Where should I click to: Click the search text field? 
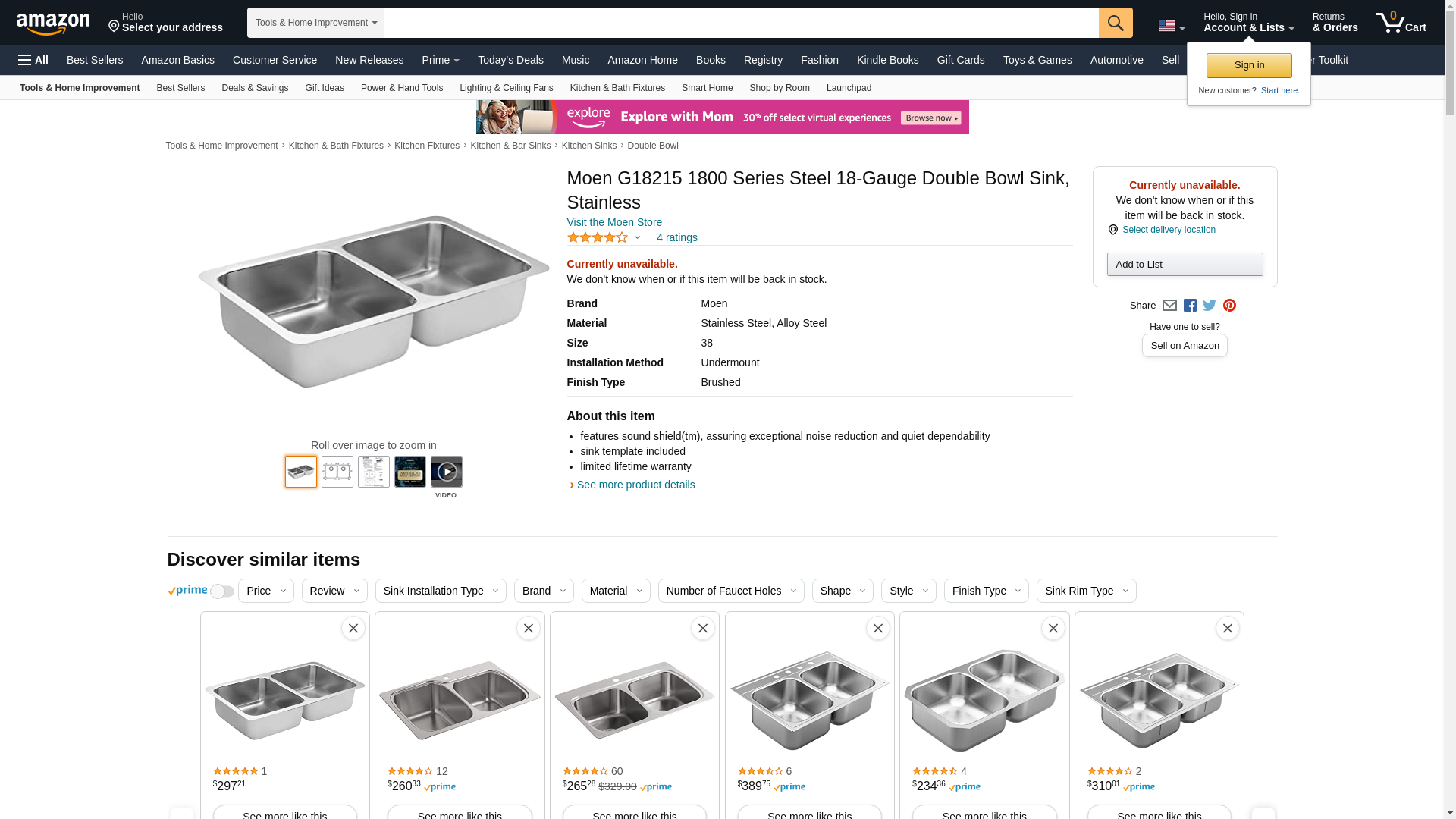740,23
